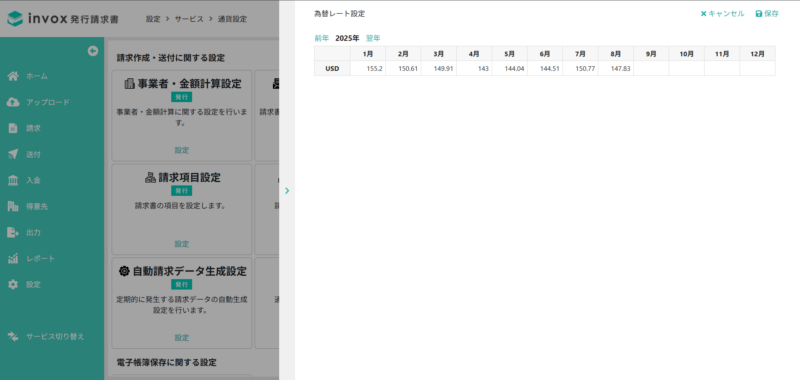Click the アップロード cloud icon
The image size is (800, 380).
pyautogui.click(x=13, y=102)
